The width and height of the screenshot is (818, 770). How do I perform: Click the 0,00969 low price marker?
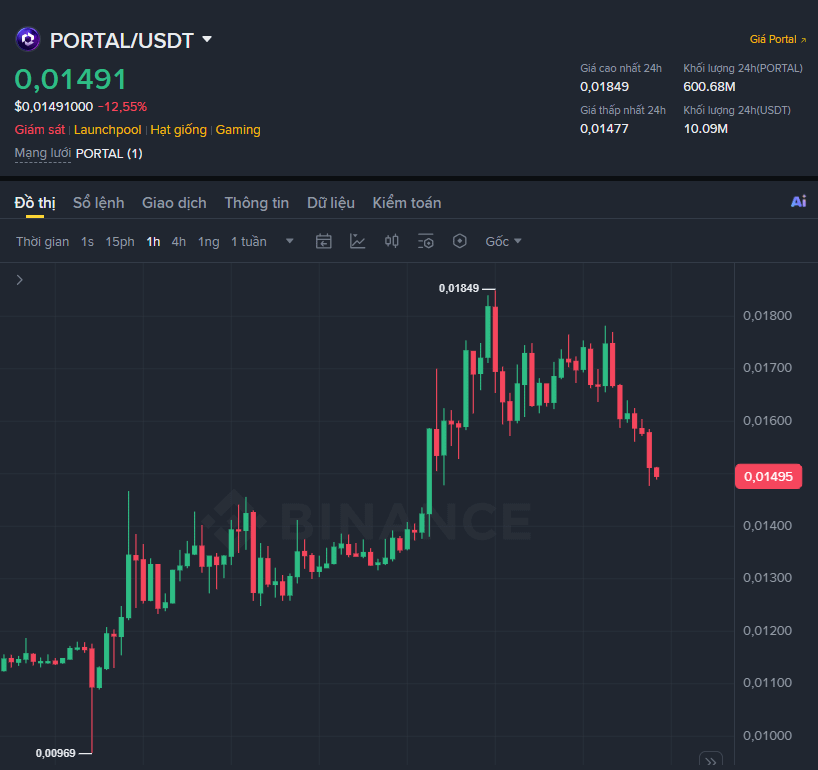tap(55, 753)
